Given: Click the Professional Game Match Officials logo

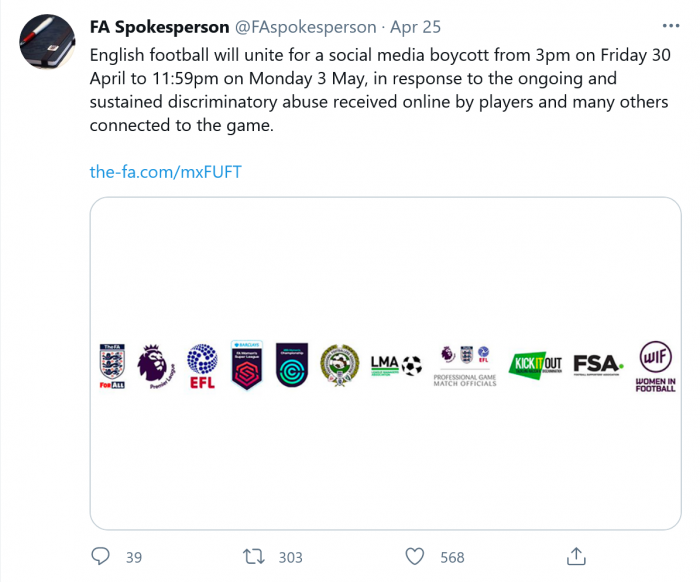Looking at the screenshot, I should 464,365.
